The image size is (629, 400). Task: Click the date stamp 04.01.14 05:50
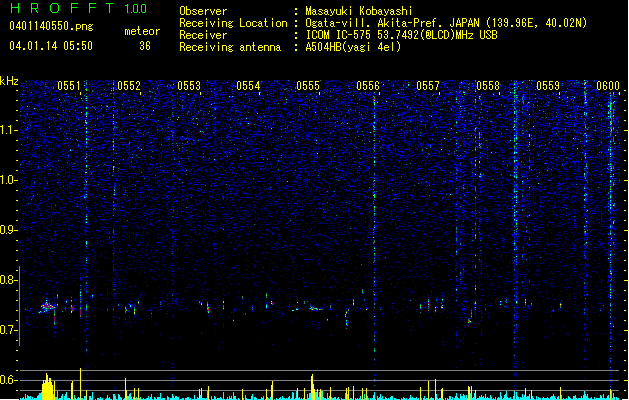[x=51, y=46]
